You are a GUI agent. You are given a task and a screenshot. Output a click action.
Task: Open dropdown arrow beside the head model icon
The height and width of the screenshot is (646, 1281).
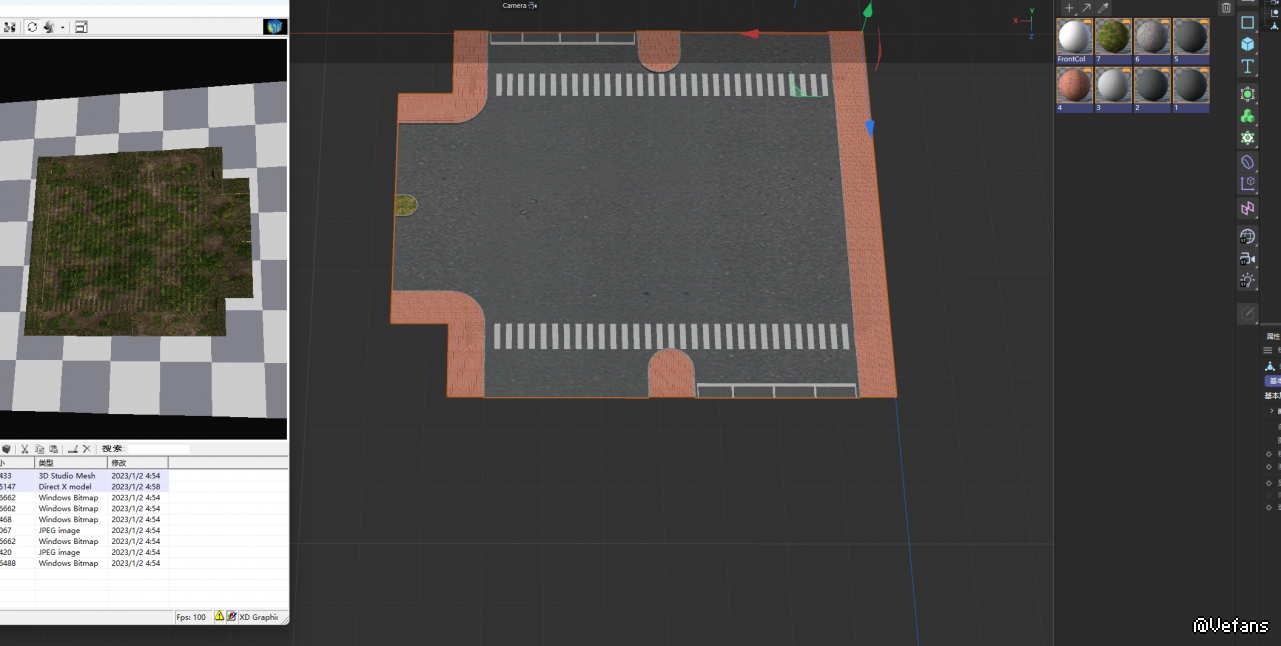62,28
